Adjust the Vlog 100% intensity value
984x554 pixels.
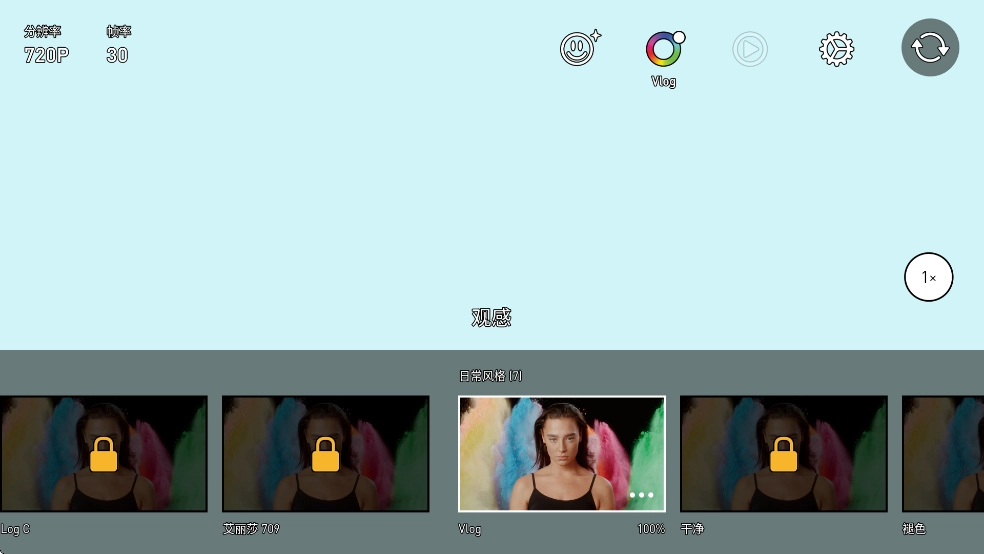pos(650,528)
